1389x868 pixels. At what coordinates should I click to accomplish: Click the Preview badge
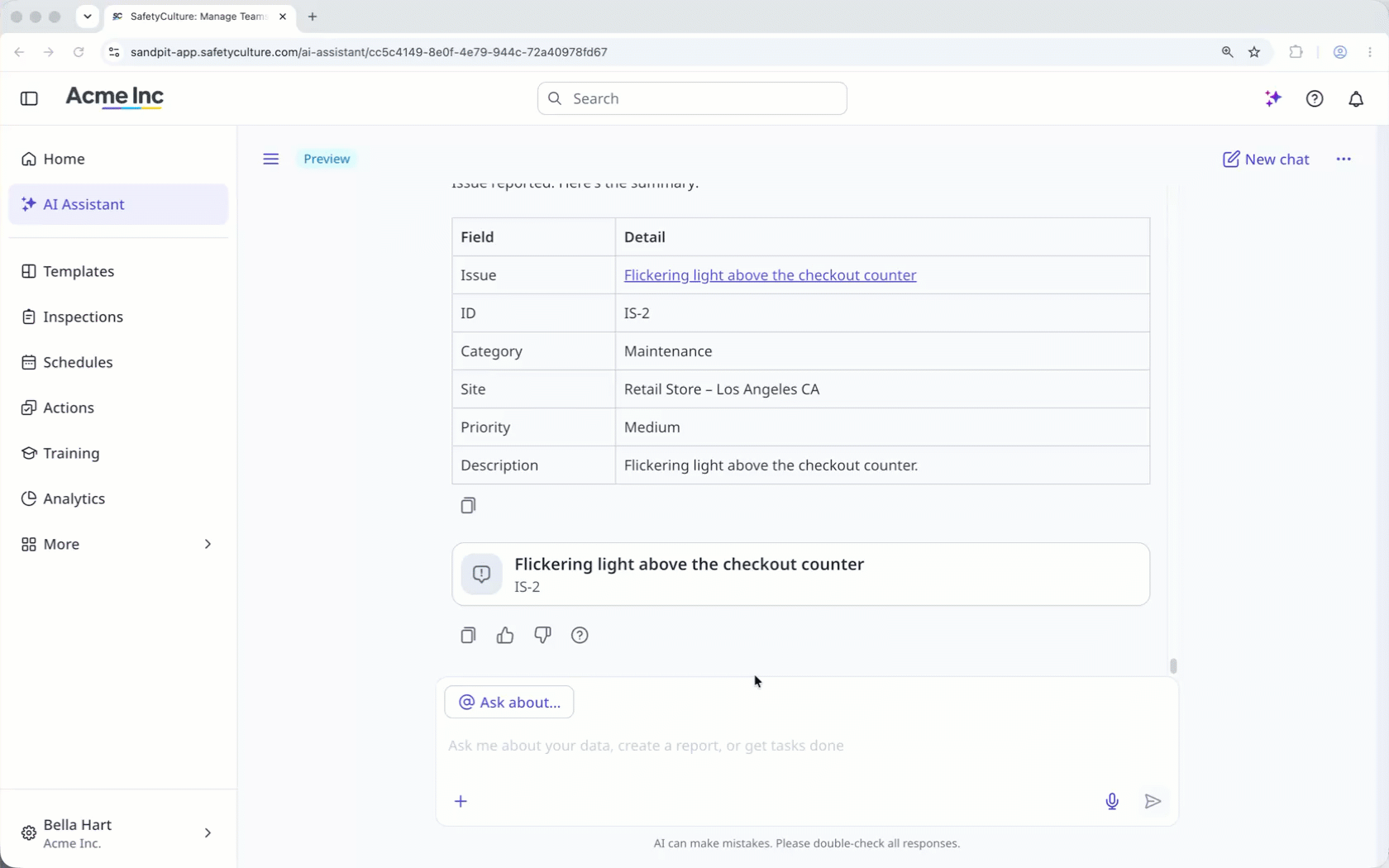coord(327,159)
